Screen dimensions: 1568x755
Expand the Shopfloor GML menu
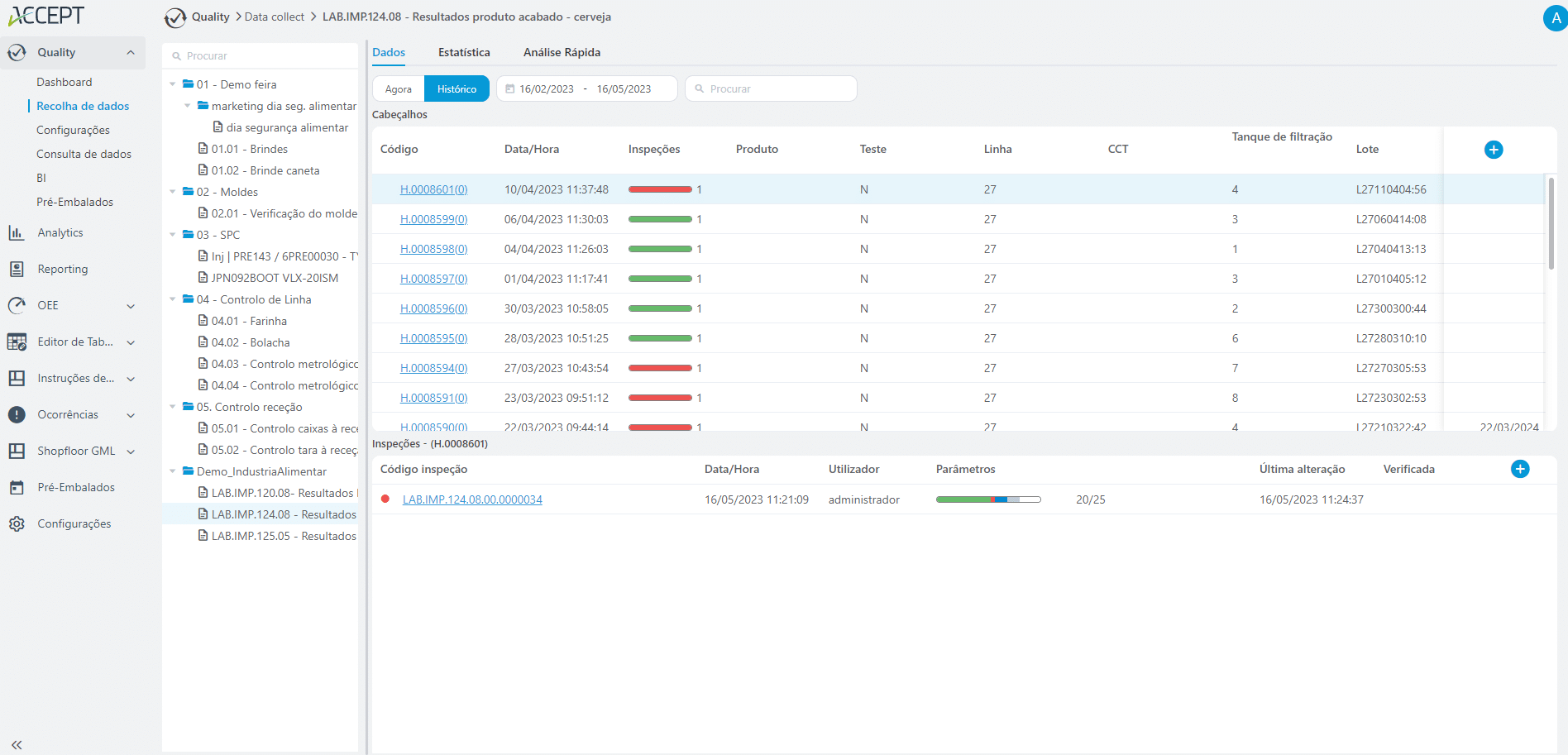pyautogui.click(x=131, y=452)
